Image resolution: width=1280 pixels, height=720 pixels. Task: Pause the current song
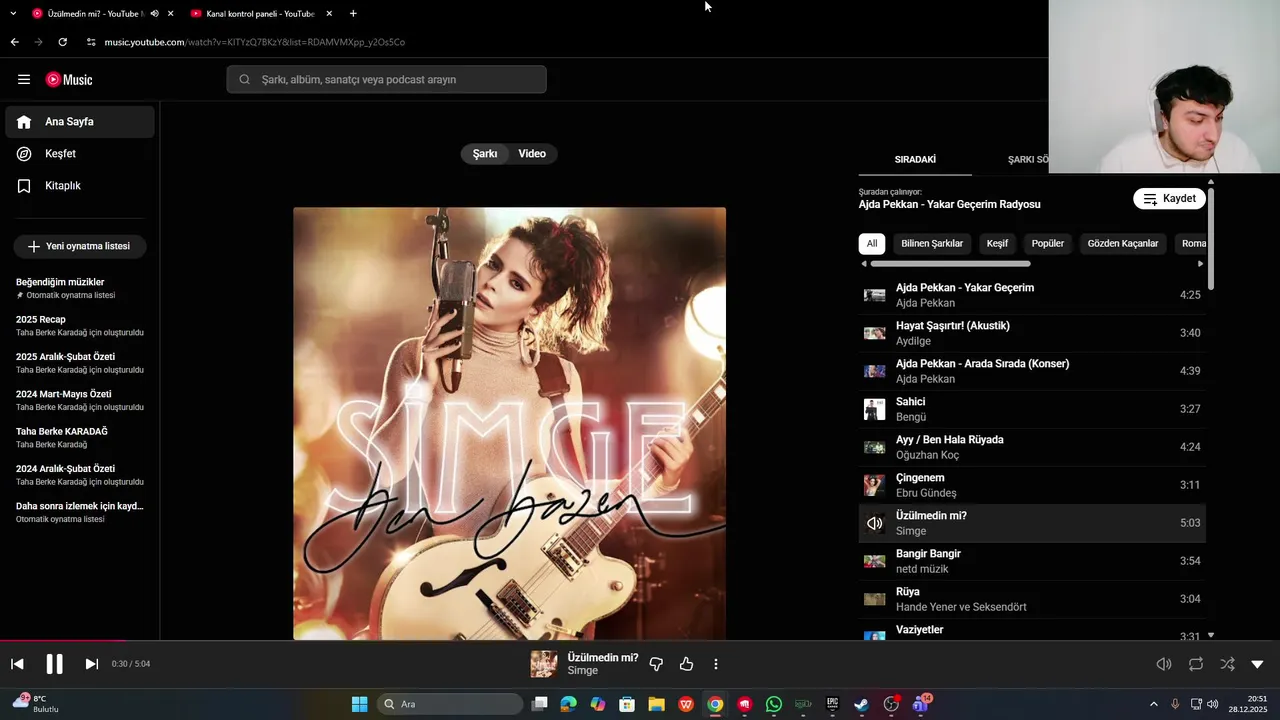[x=54, y=664]
